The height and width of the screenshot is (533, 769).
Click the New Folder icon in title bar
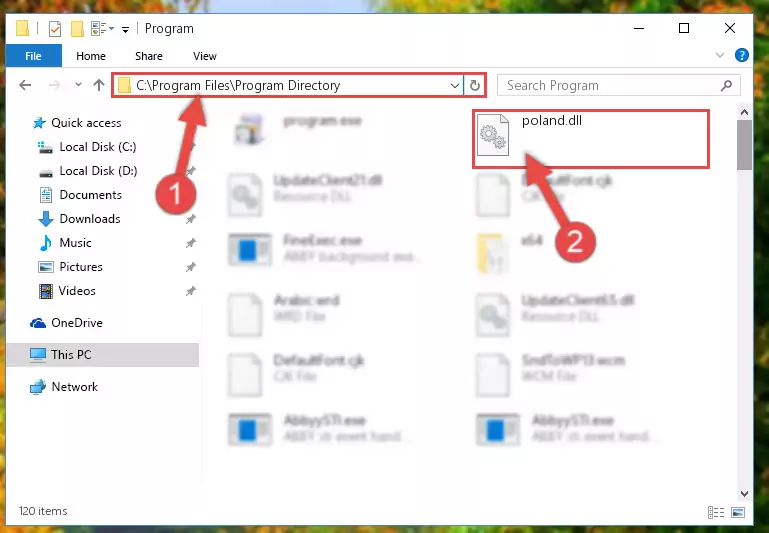tap(77, 29)
